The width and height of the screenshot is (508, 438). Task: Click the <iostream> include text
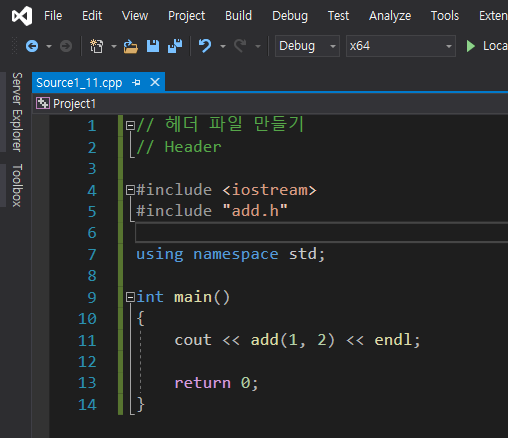(x=269, y=190)
